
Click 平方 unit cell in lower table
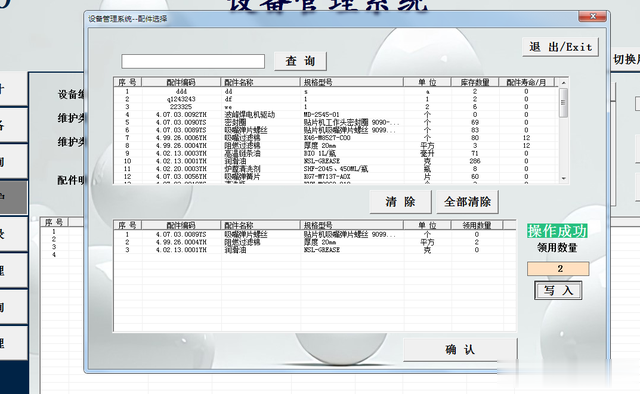coord(427,242)
